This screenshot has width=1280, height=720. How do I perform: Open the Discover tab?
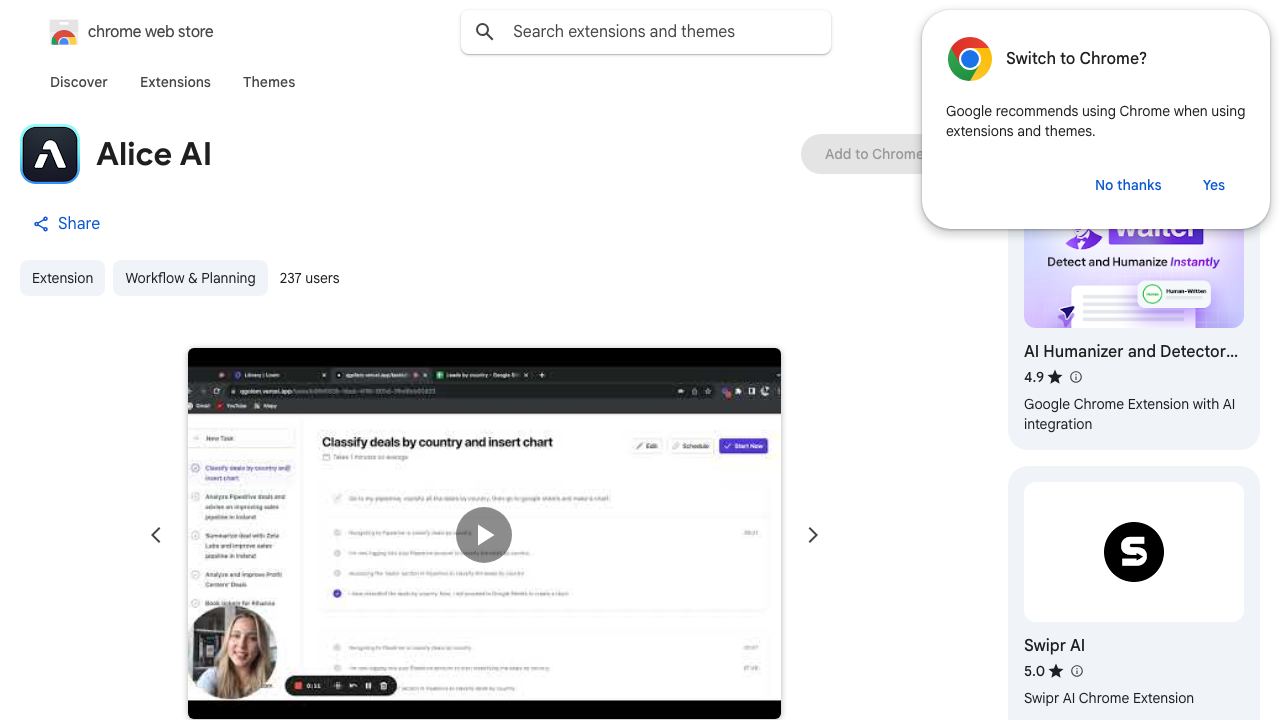[x=79, y=82]
